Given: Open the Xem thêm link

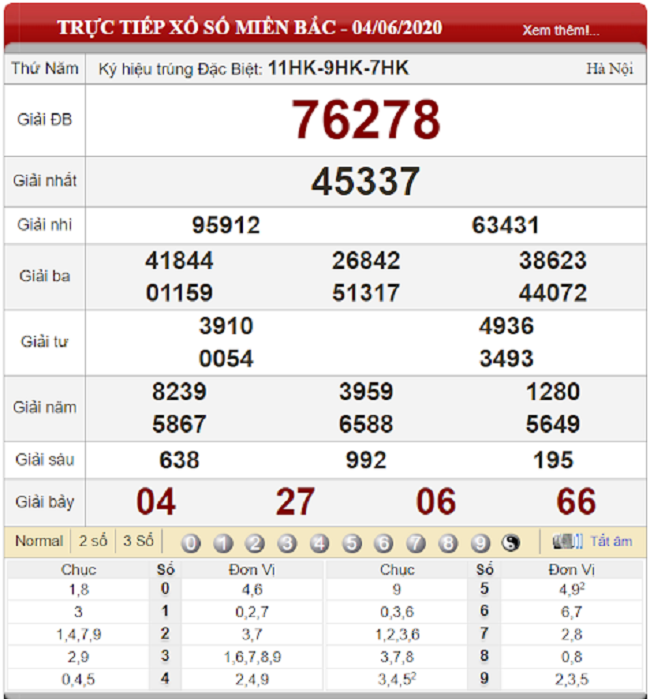Looking at the screenshot, I should (x=560, y=30).
